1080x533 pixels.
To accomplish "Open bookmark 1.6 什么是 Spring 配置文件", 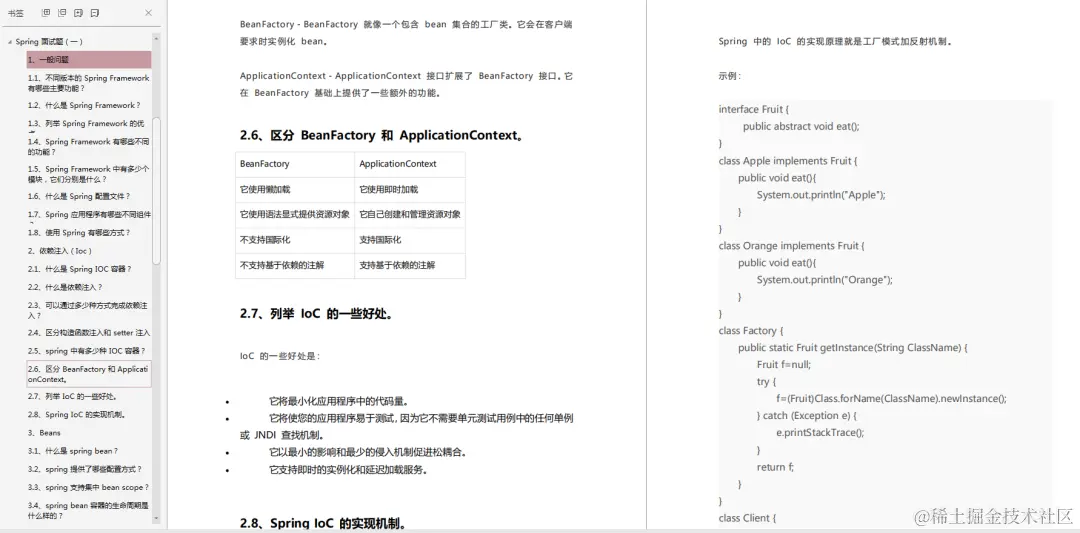I will 79,196.
